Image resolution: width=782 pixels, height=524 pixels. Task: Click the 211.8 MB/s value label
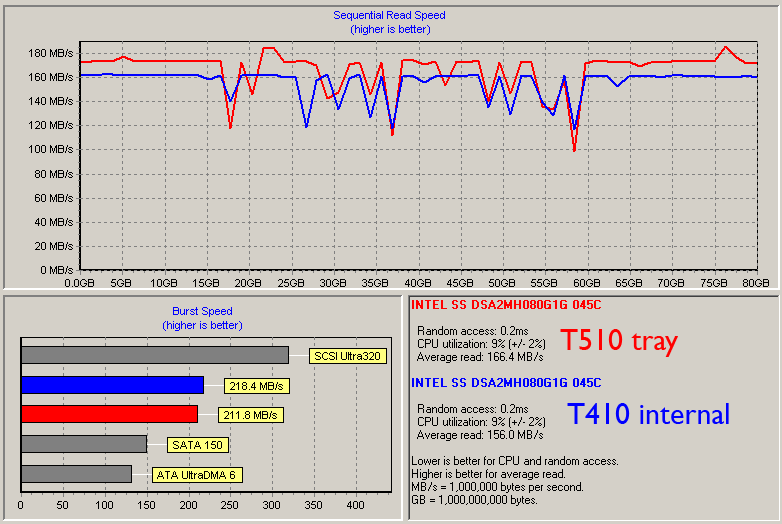251,415
